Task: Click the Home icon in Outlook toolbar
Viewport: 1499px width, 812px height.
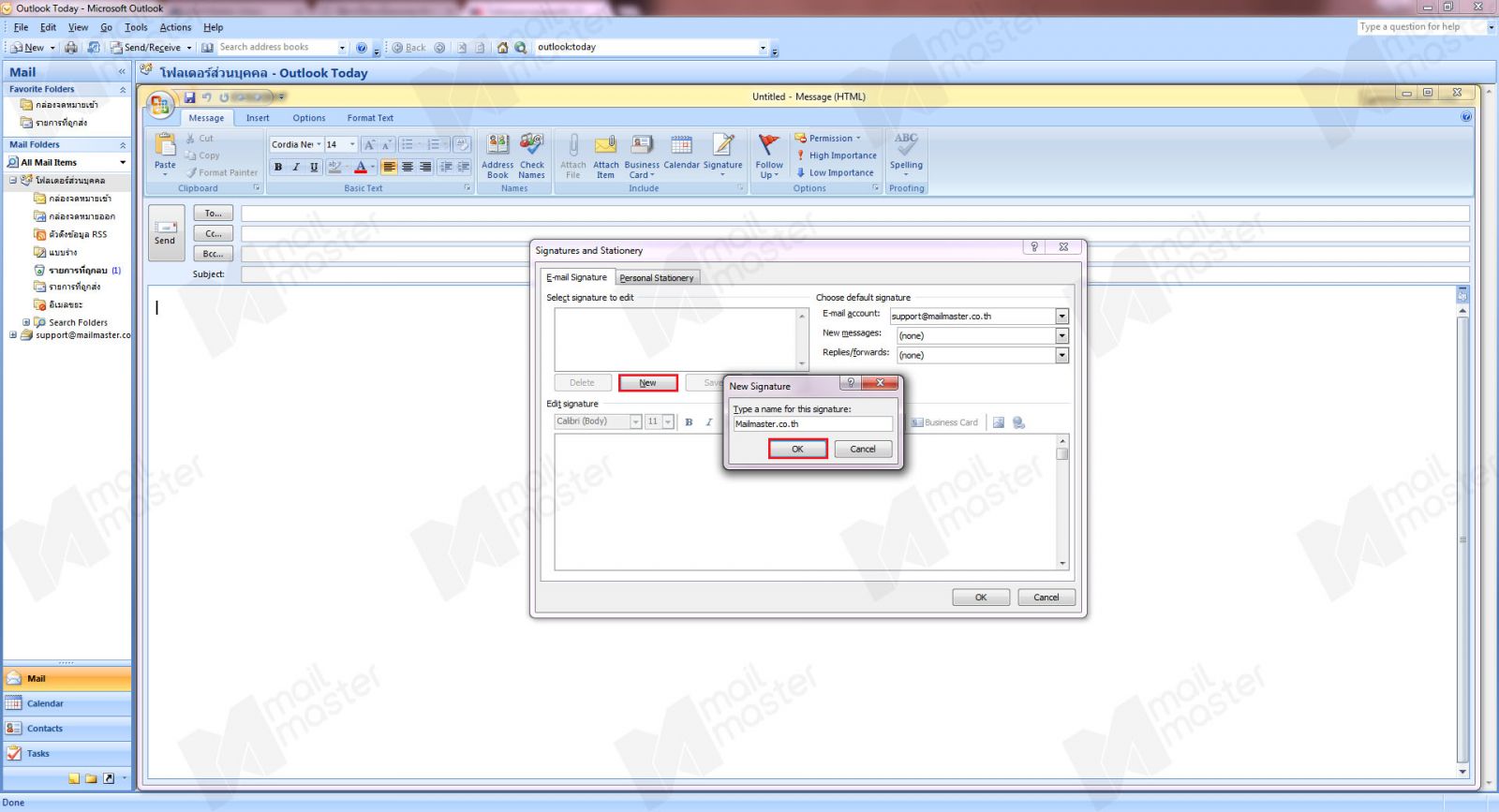Action: 503,47
